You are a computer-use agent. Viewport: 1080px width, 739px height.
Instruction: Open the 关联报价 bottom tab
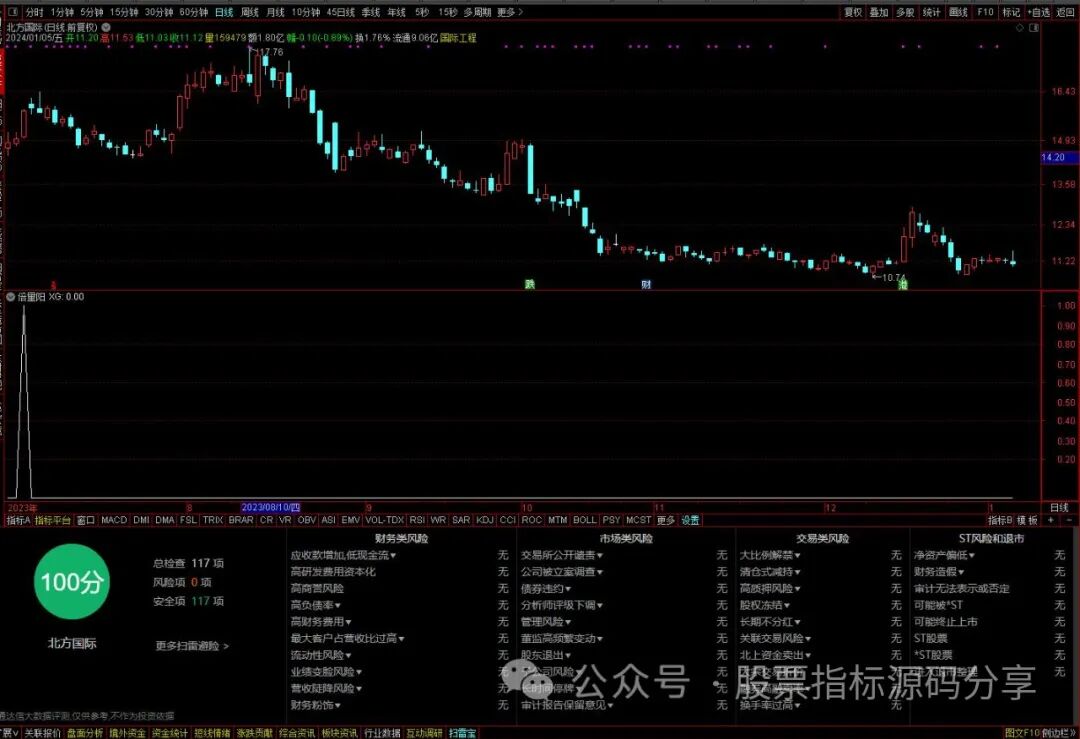(x=43, y=733)
